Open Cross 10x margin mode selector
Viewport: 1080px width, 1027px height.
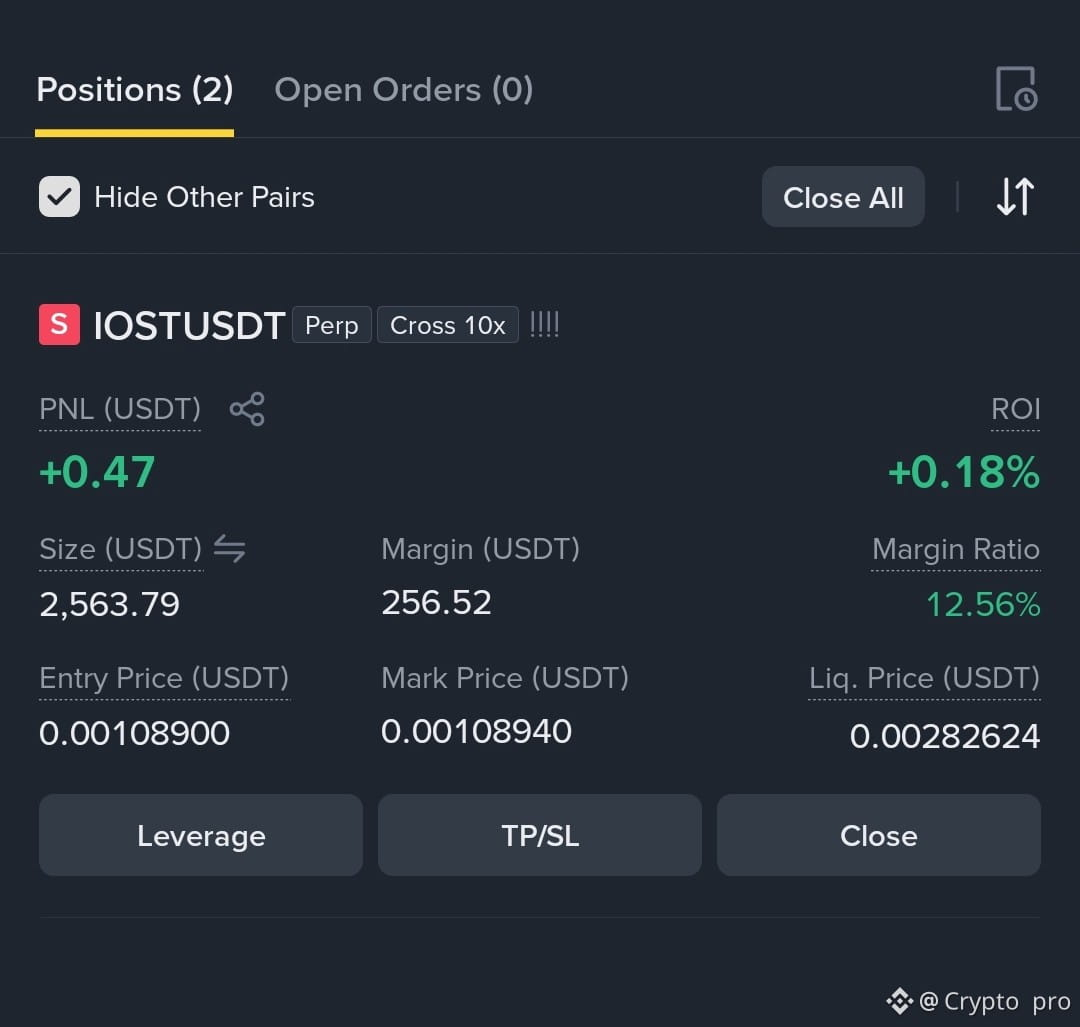[x=448, y=325]
